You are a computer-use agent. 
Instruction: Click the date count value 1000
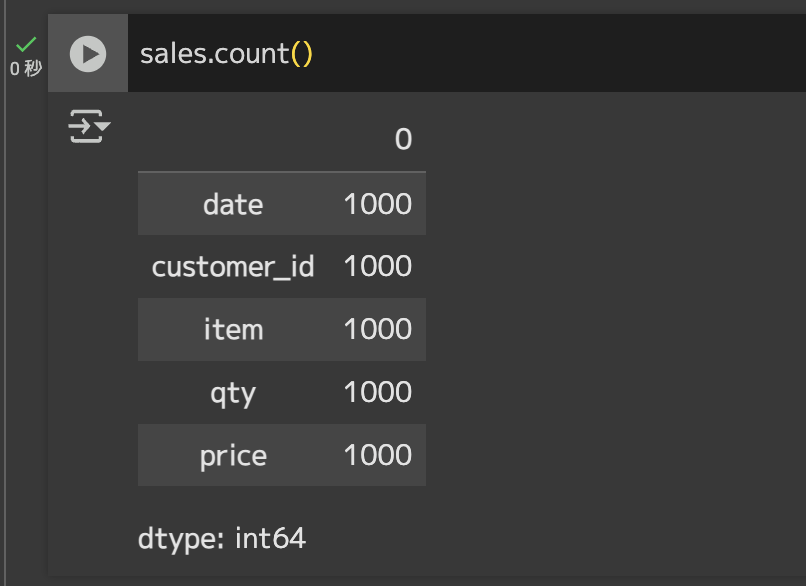378,204
